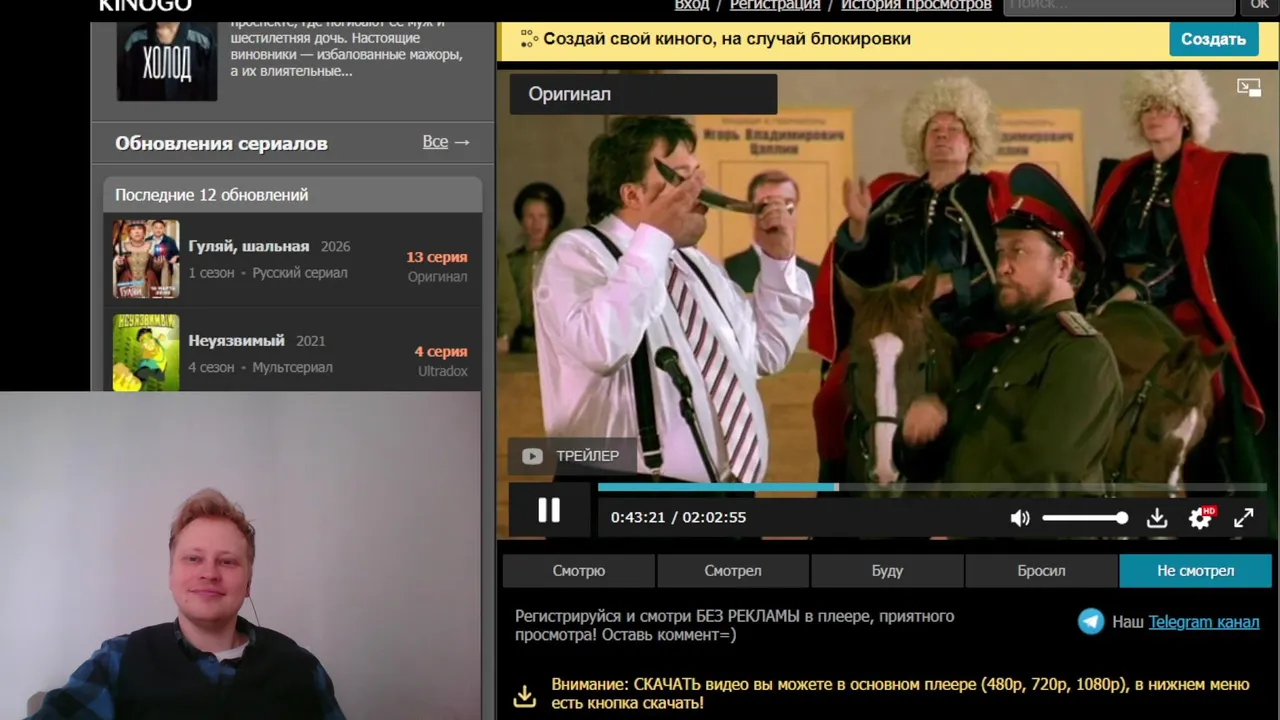Select the Смотрел status tab
Viewport: 1280px width, 720px height.
(733, 571)
